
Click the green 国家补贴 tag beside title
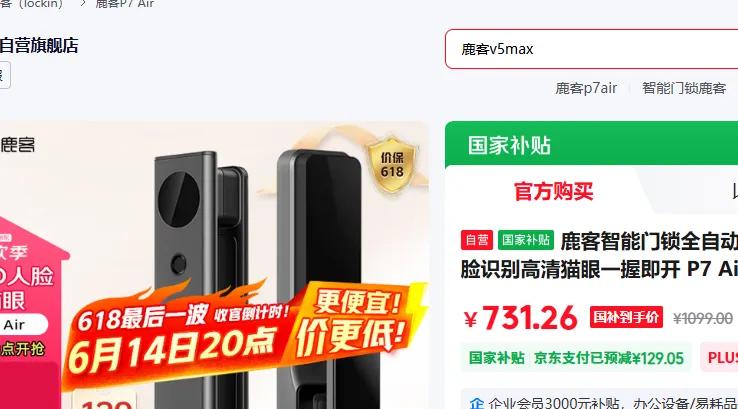[526, 240]
